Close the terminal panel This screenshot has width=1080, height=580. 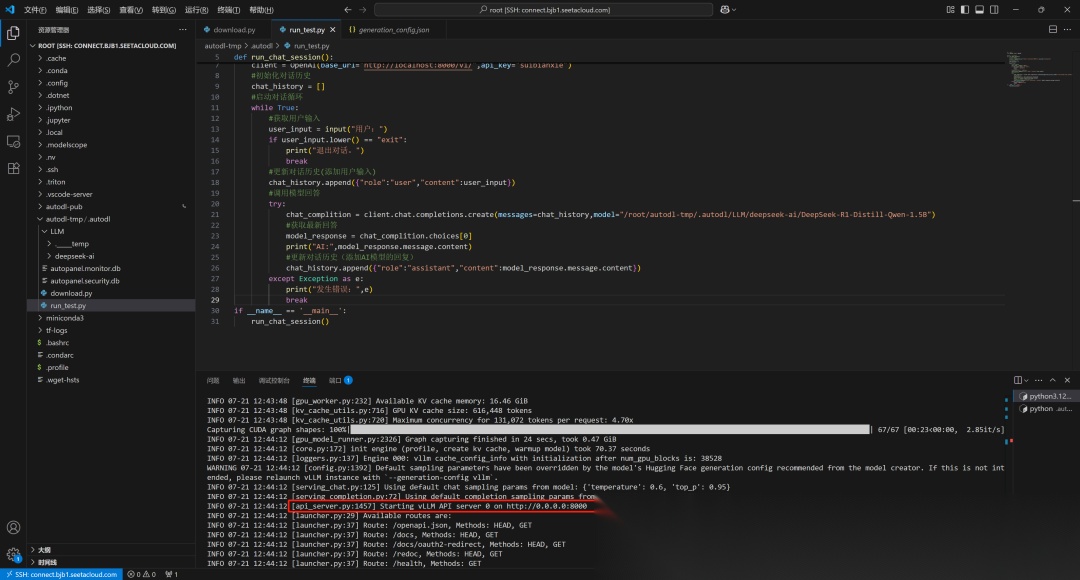pyautogui.click(x=1068, y=380)
